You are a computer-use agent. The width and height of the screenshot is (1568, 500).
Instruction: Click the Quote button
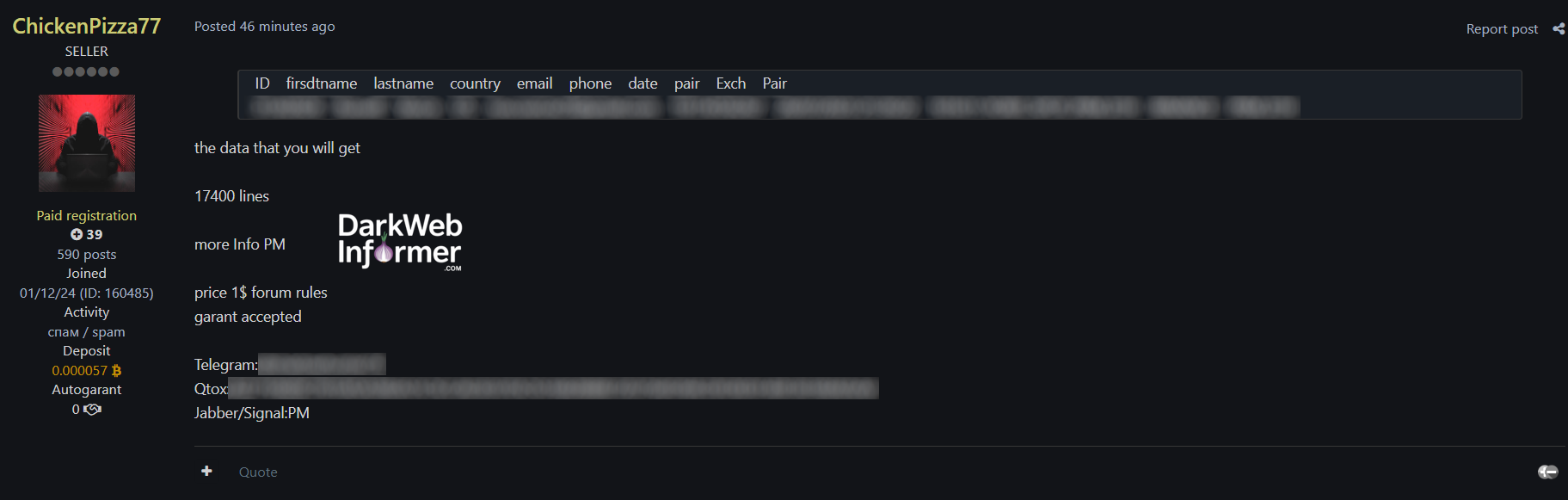258,472
